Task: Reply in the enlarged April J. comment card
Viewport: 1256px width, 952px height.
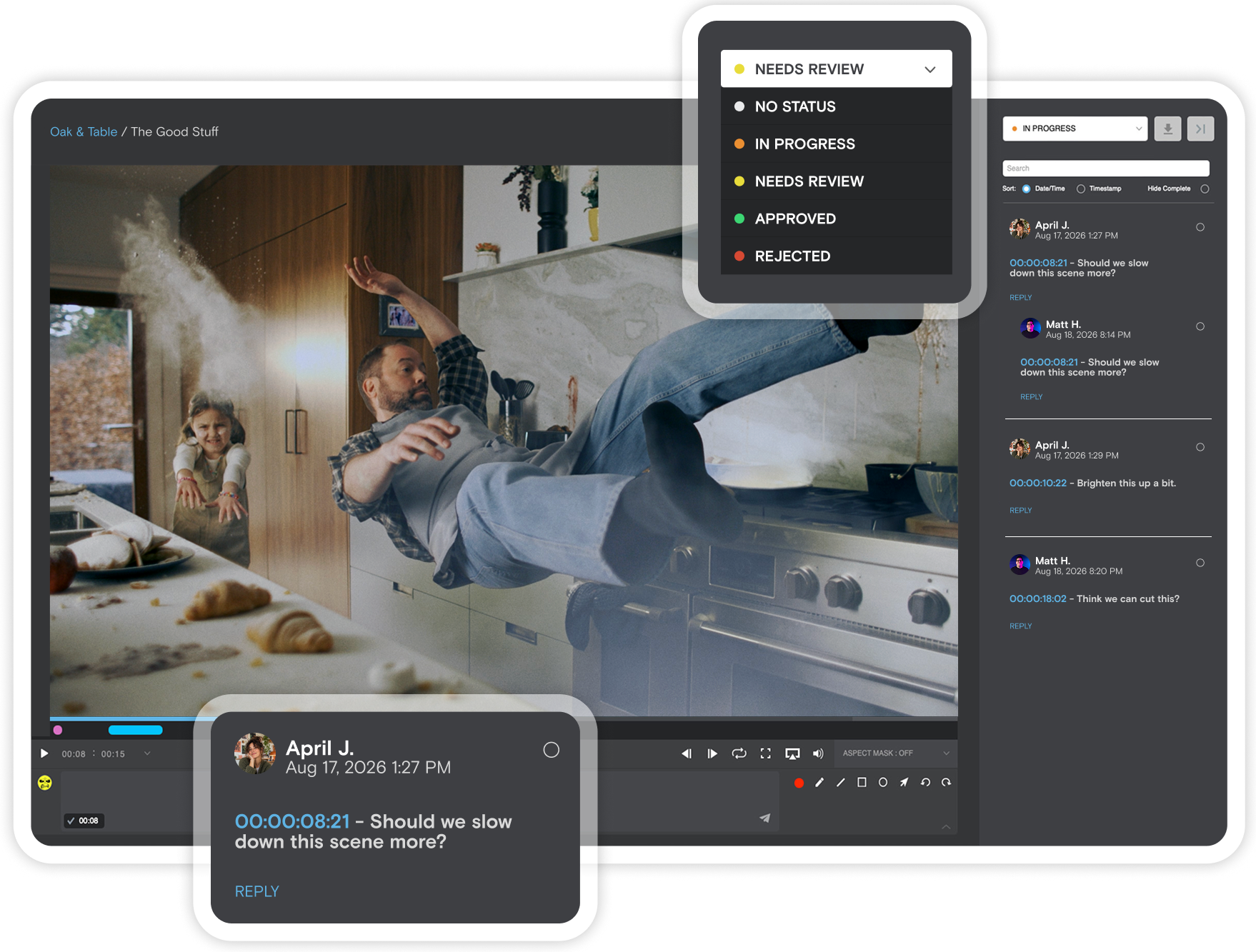Action: [x=257, y=891]
